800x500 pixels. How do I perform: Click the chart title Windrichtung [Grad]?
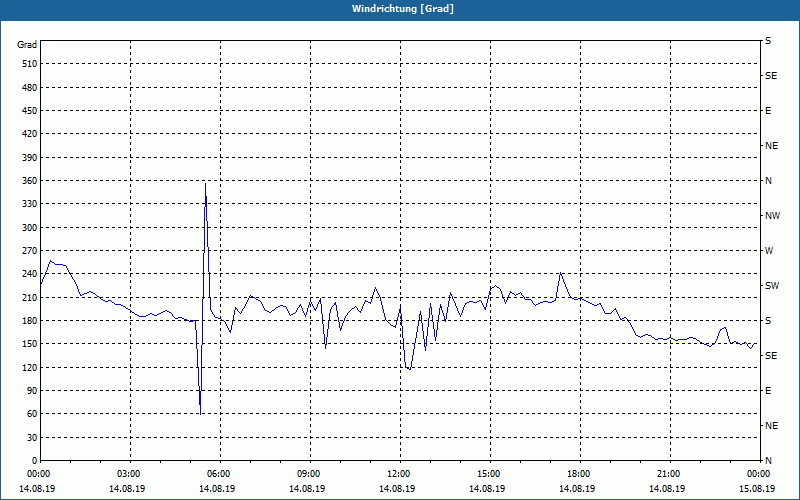[x=403, y=9]
